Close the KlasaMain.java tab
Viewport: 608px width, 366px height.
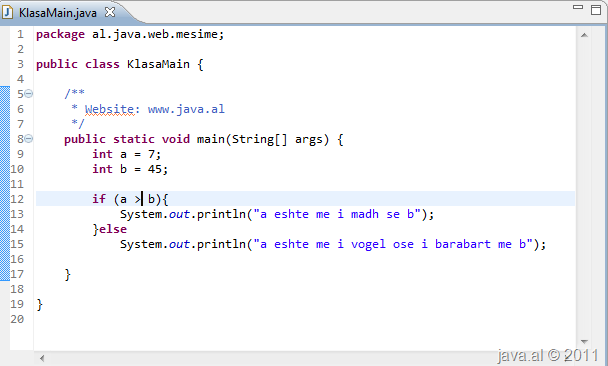point(110,12)
